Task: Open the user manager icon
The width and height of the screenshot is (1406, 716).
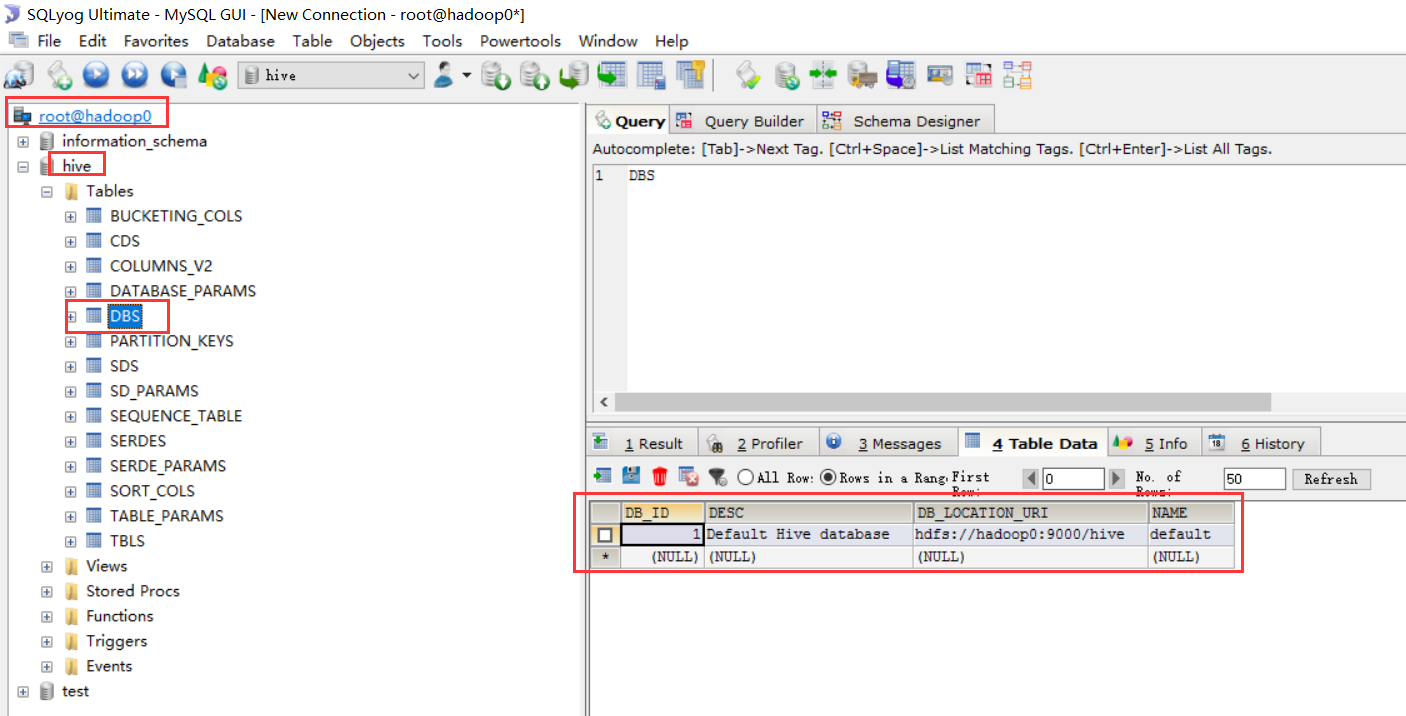Action: (x=444, y=74)
